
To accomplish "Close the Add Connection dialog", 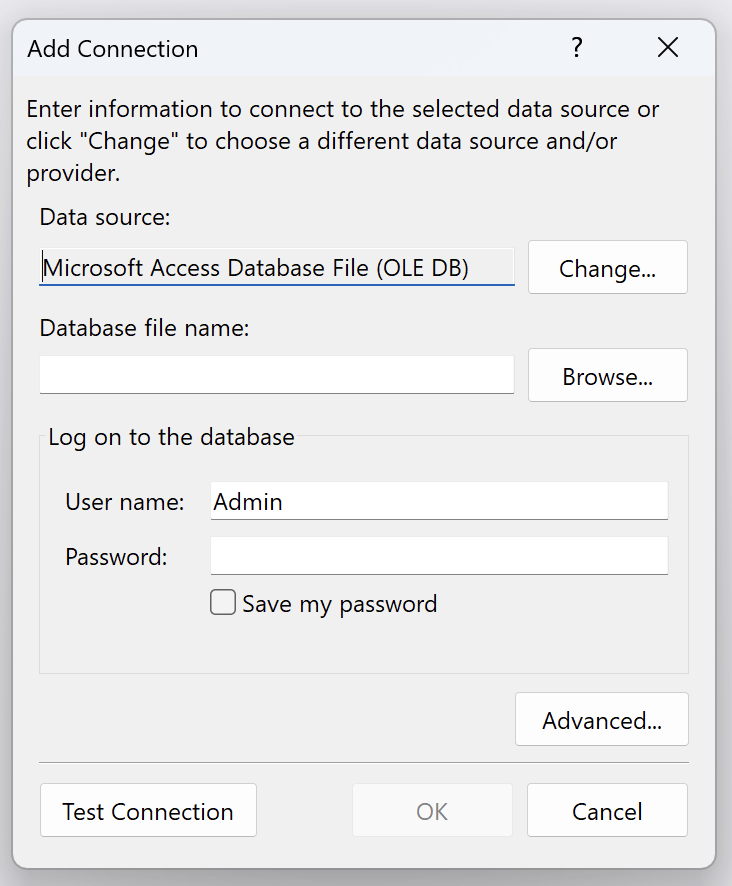I will coord(668,48).
